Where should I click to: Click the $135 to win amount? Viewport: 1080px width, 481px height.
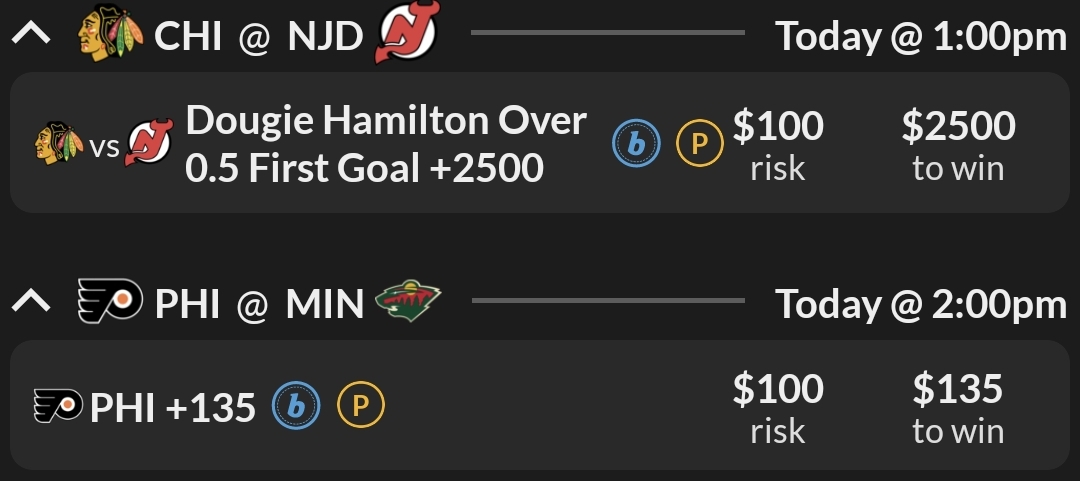coord(958,407)
